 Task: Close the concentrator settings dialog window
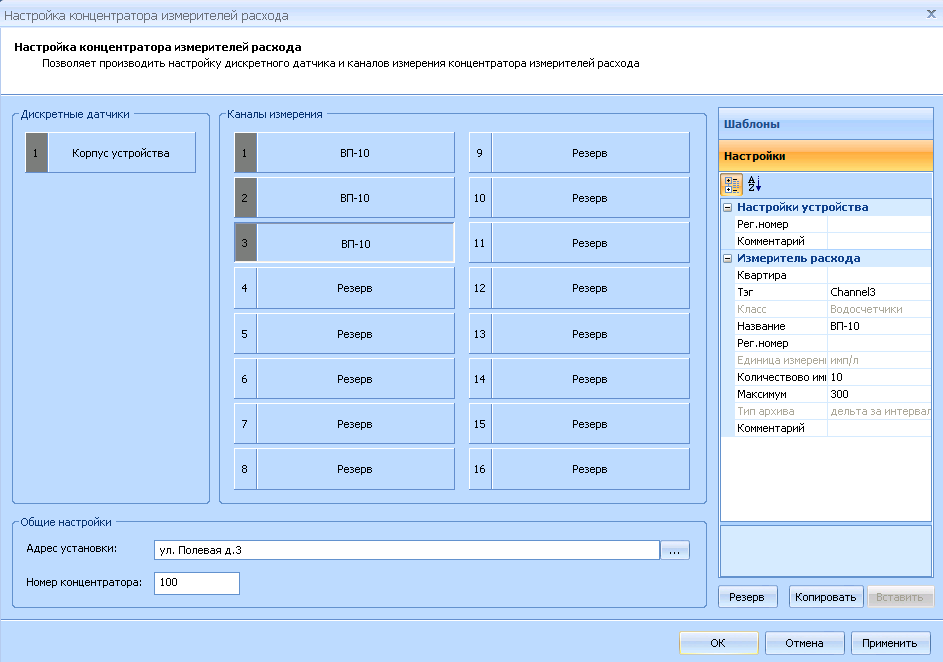(931, 15)
